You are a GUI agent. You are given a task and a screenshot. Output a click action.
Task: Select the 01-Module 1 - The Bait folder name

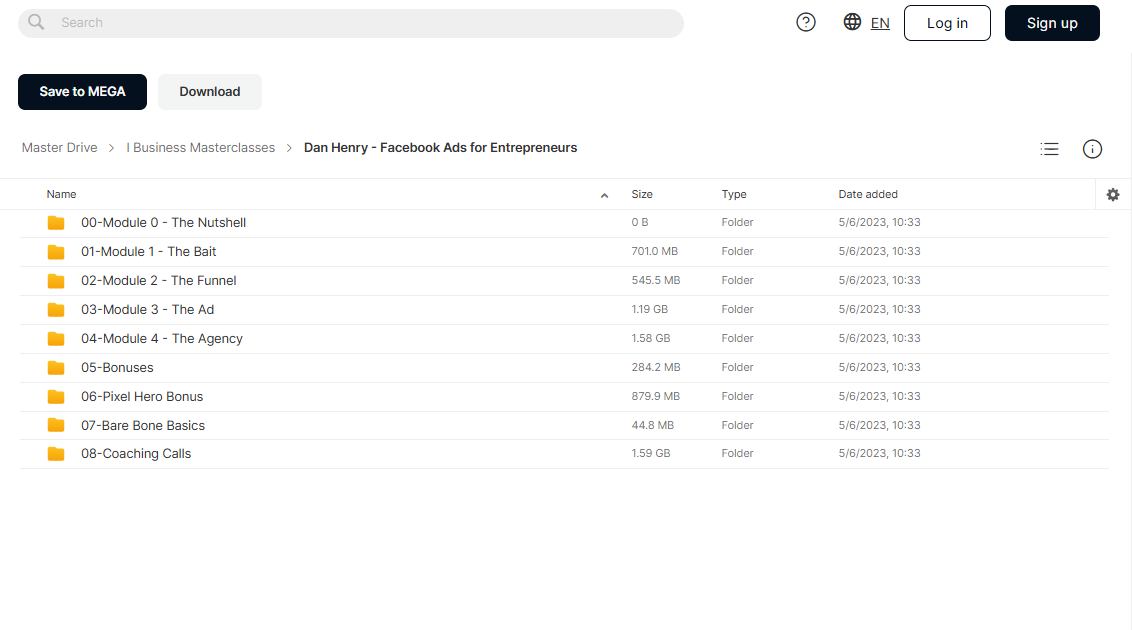pos(149,251)
